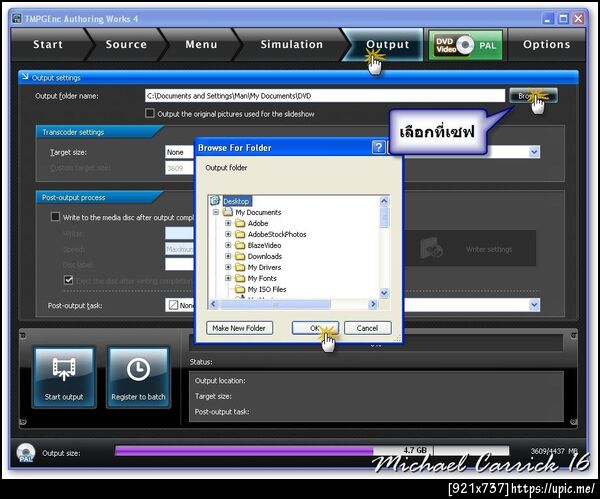The width and height of the screenshot is (600, 499).
Task: Click the Start output icon button
Action: coord(64,377)
